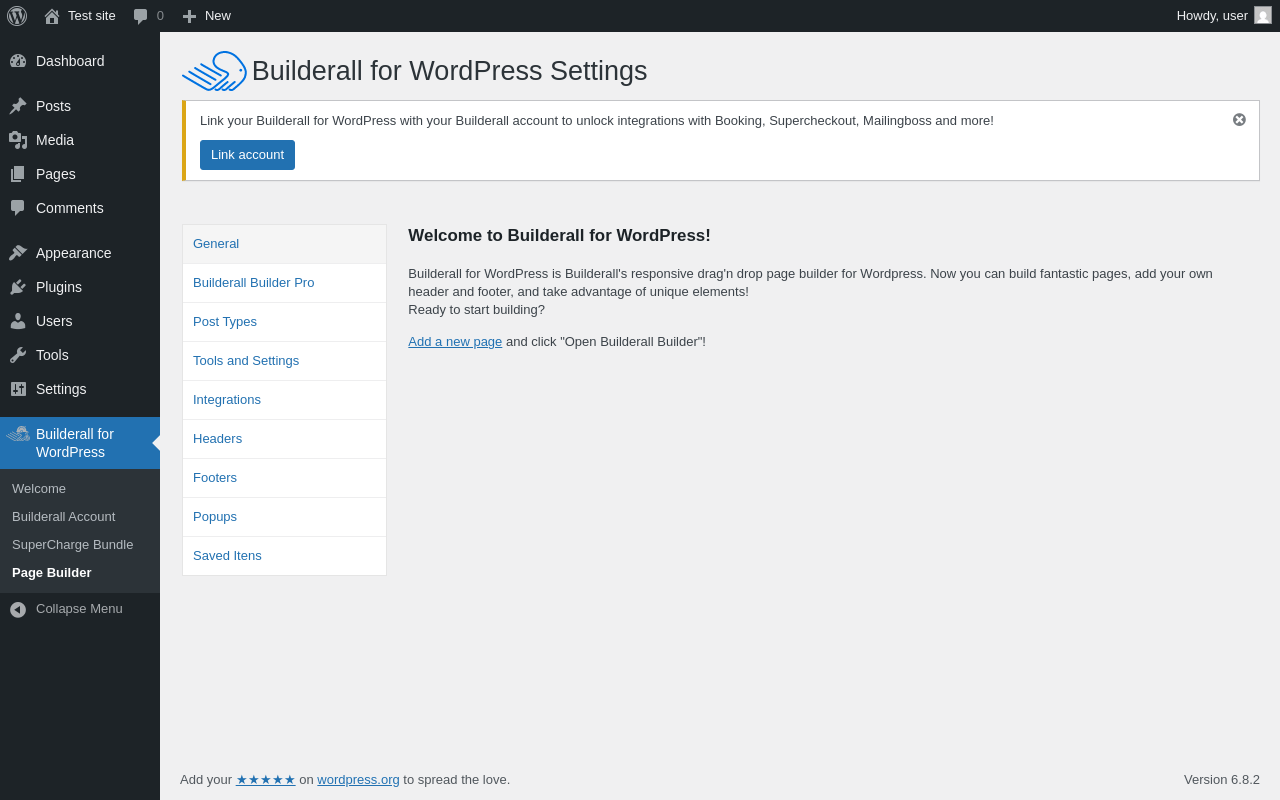The image size is (1280, 800).
Task: Click the five stars rating link
Action: 266,780
